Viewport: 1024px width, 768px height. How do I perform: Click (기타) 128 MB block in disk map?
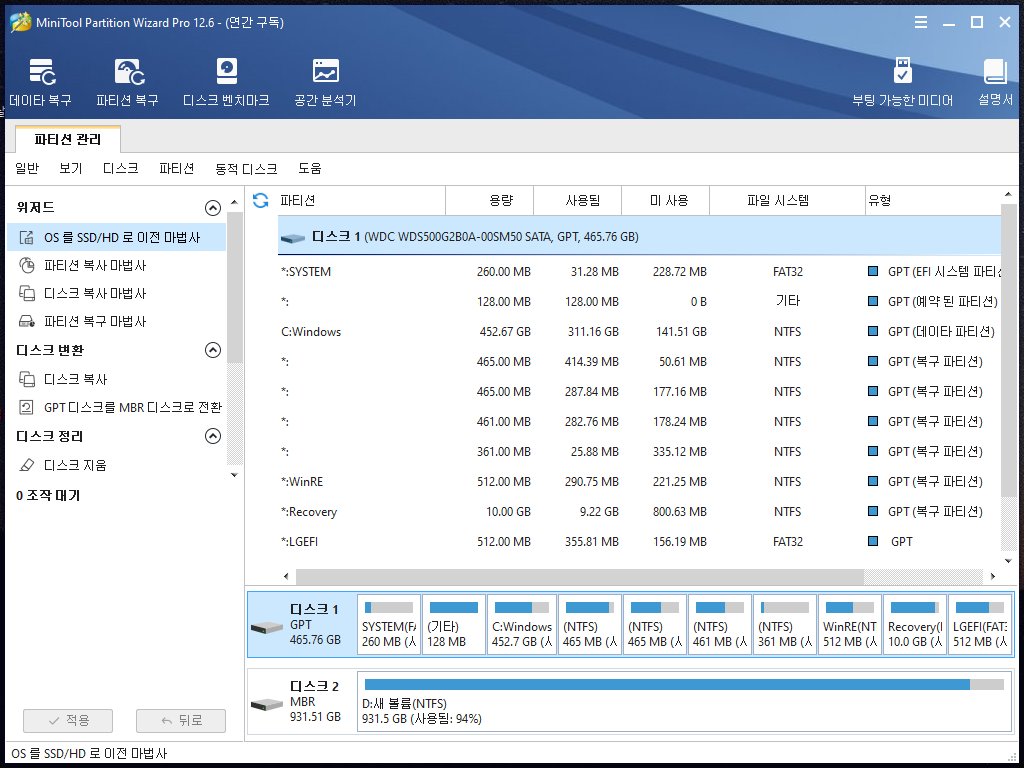pos(454,624)
